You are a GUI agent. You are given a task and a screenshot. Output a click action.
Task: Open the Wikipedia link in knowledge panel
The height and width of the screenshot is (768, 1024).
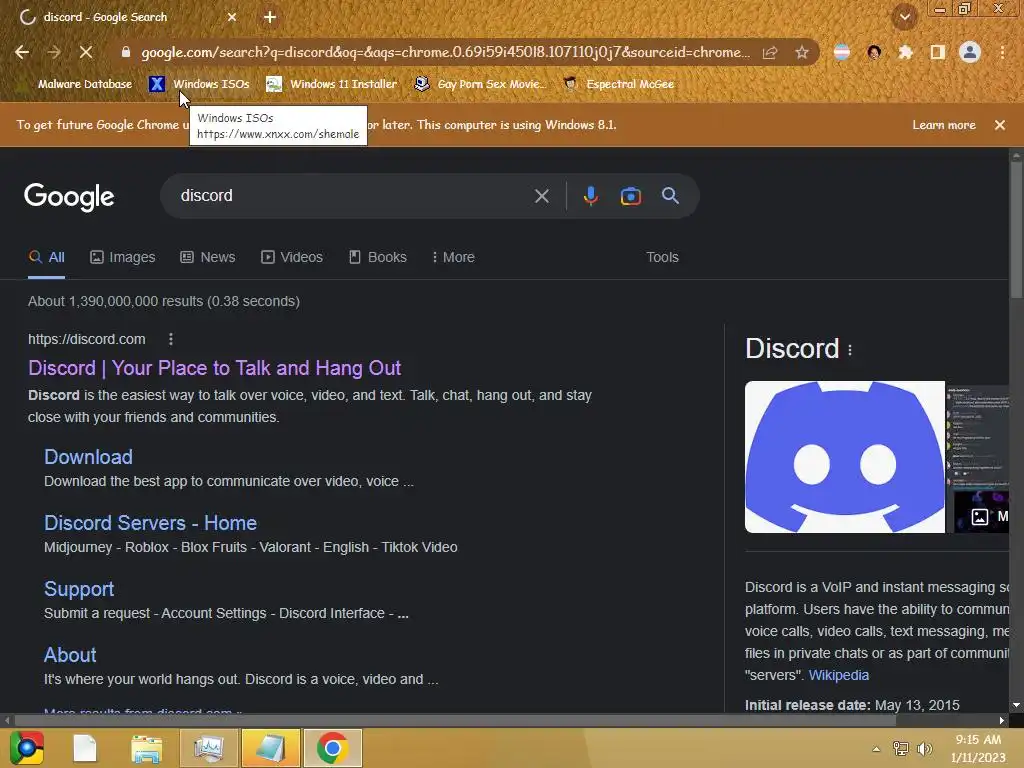pyautogui.click(x=839, y=675)
